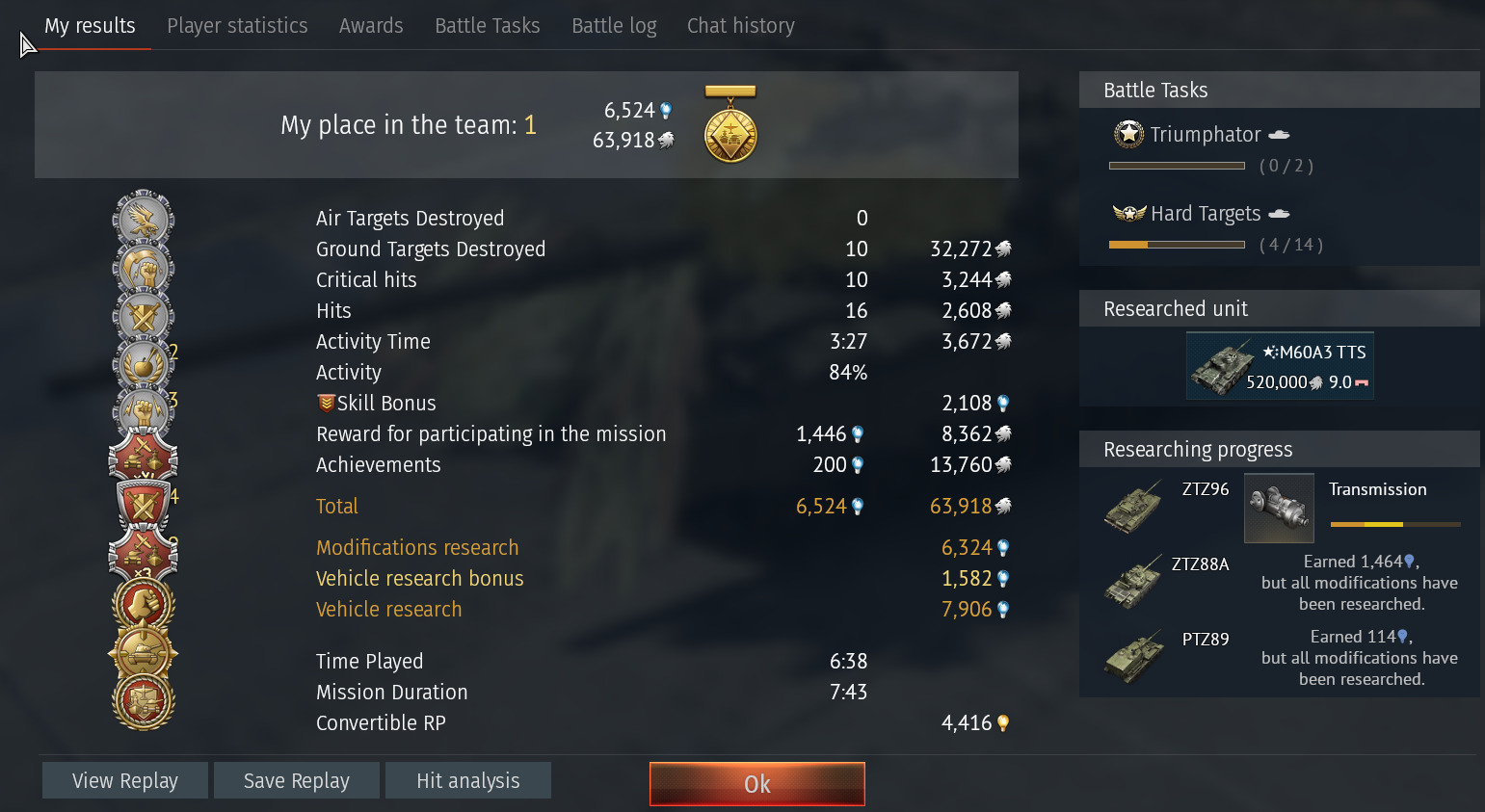The image size is (1485, 812).
Task: Open the M60A3 TTS researched unit card
Action: click(x=1280, y=365)
